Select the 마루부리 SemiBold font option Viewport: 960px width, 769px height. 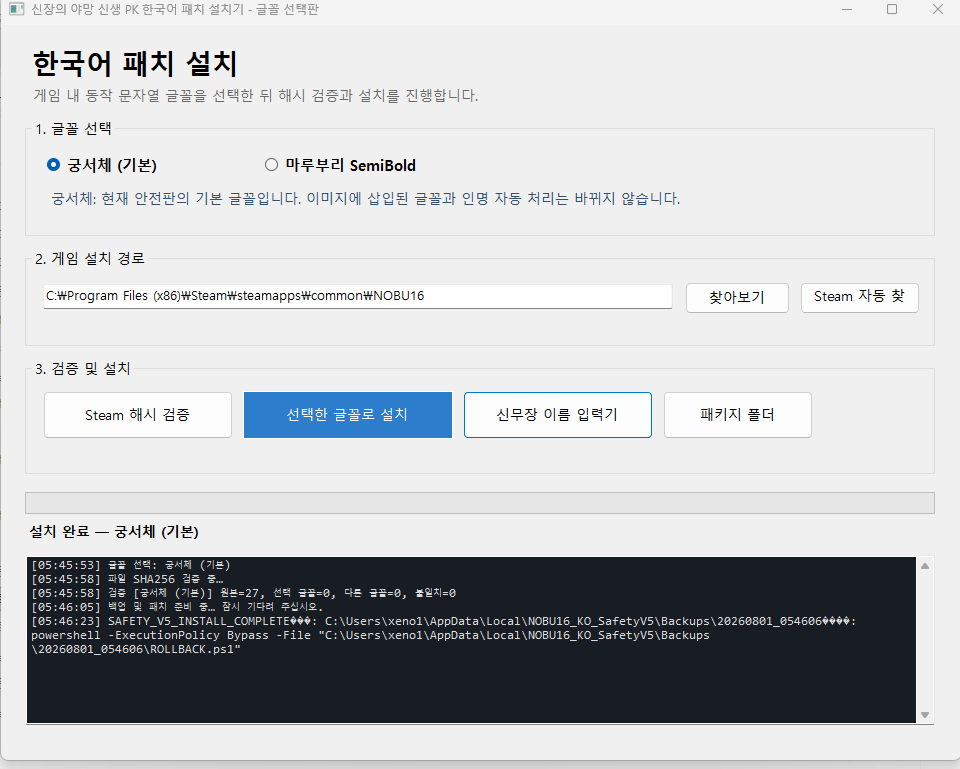click(x=271, y=165)
